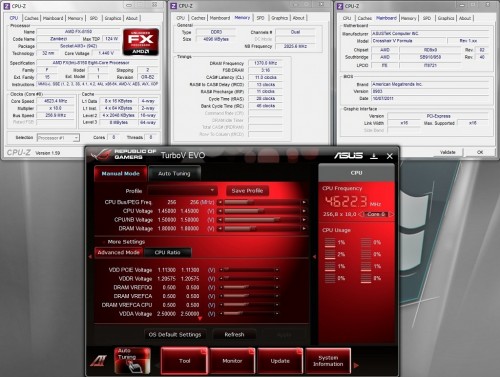Image resolution: width=500 pixels, height=377 pixels.
Task: Switch to Manual Mode
Action: click(120, 174)
